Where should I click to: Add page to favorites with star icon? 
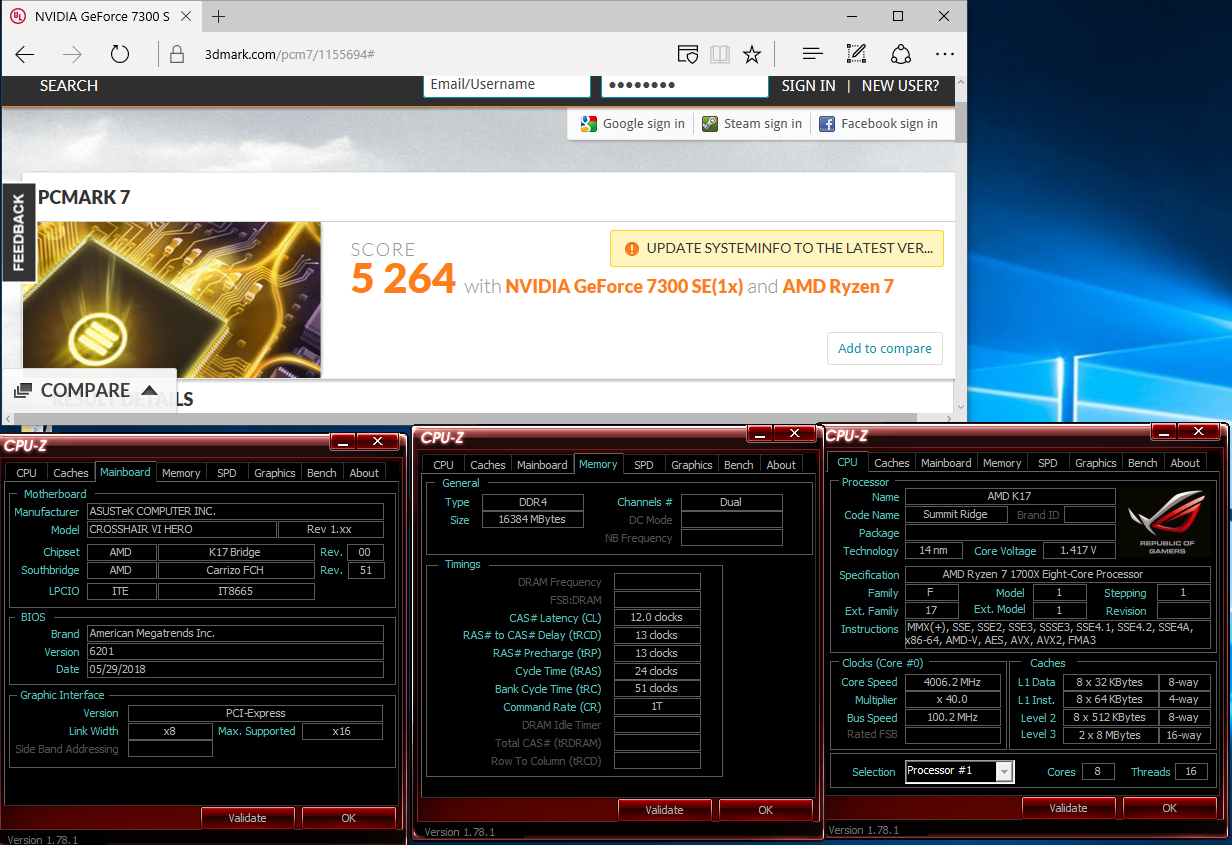coord(752,54)
